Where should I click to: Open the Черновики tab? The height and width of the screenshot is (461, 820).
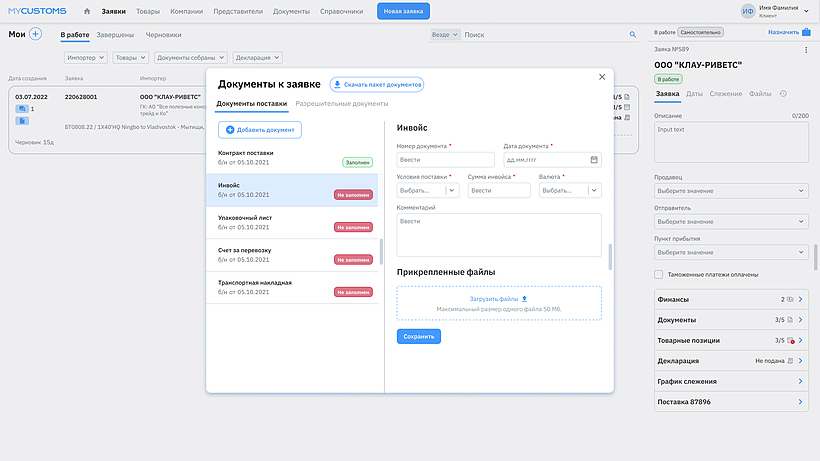[163, 35]
